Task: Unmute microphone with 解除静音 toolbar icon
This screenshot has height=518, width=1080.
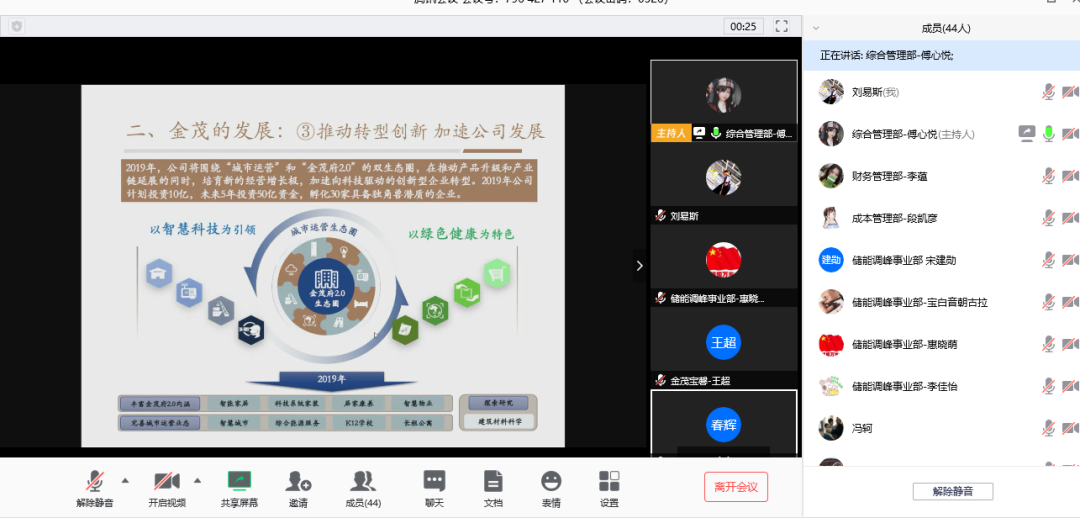Action: coord(94,481)
